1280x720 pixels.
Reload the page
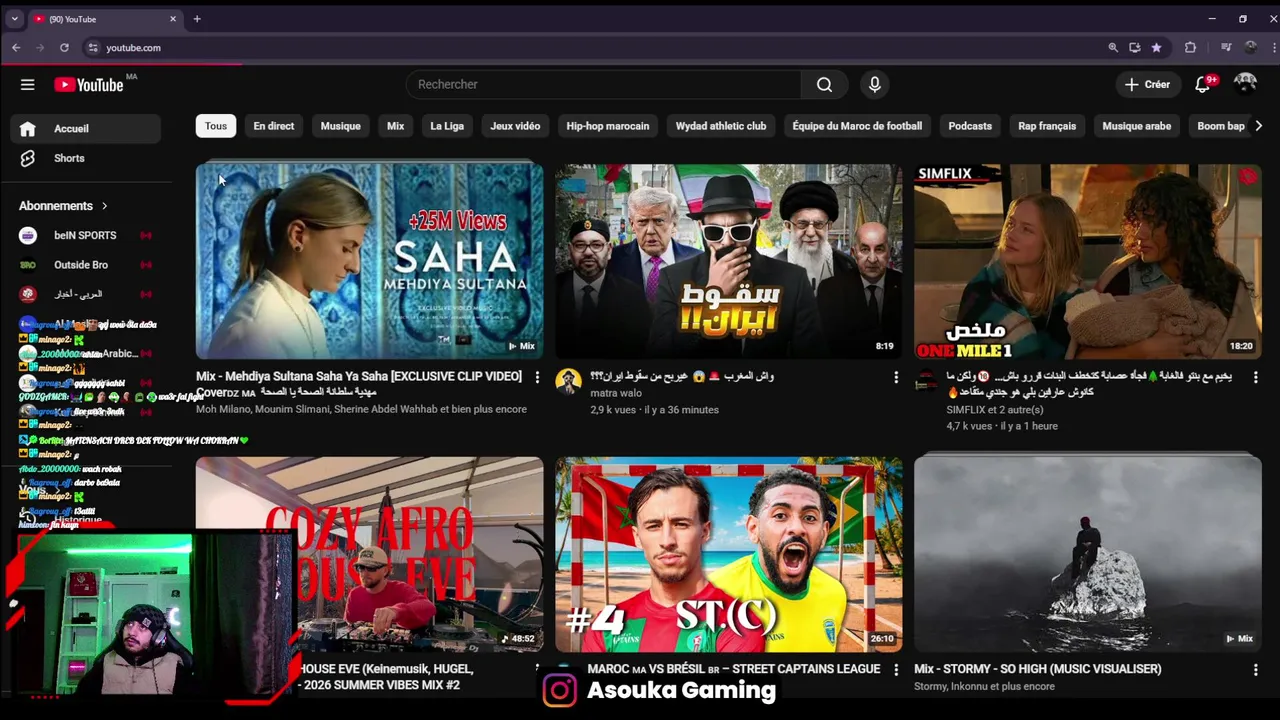[x=64, y=47]
